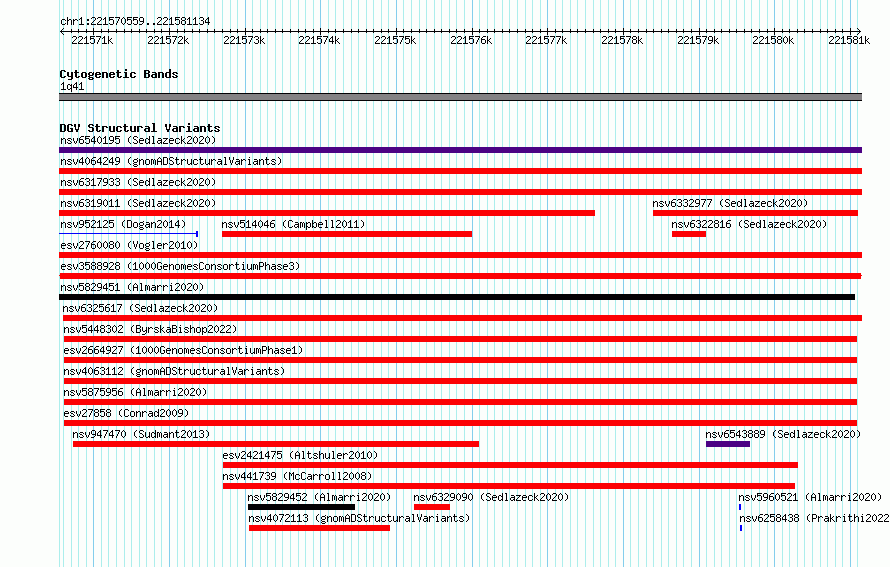Select the red bar under nsv4064249
The width and height of the screenshot is (890, 567).
[x=460, y=171]
